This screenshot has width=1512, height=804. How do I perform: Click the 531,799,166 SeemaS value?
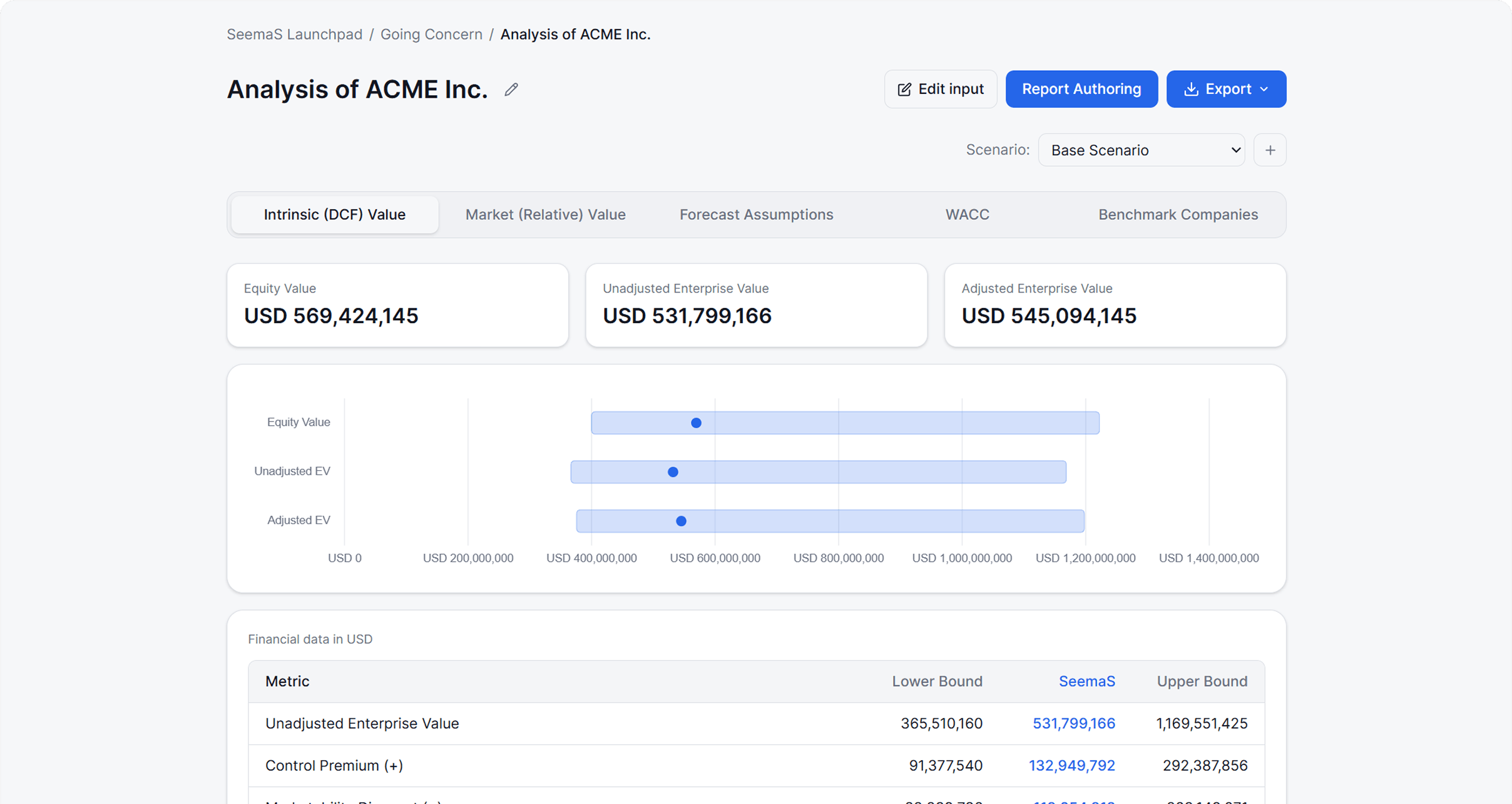point(1074,724)
